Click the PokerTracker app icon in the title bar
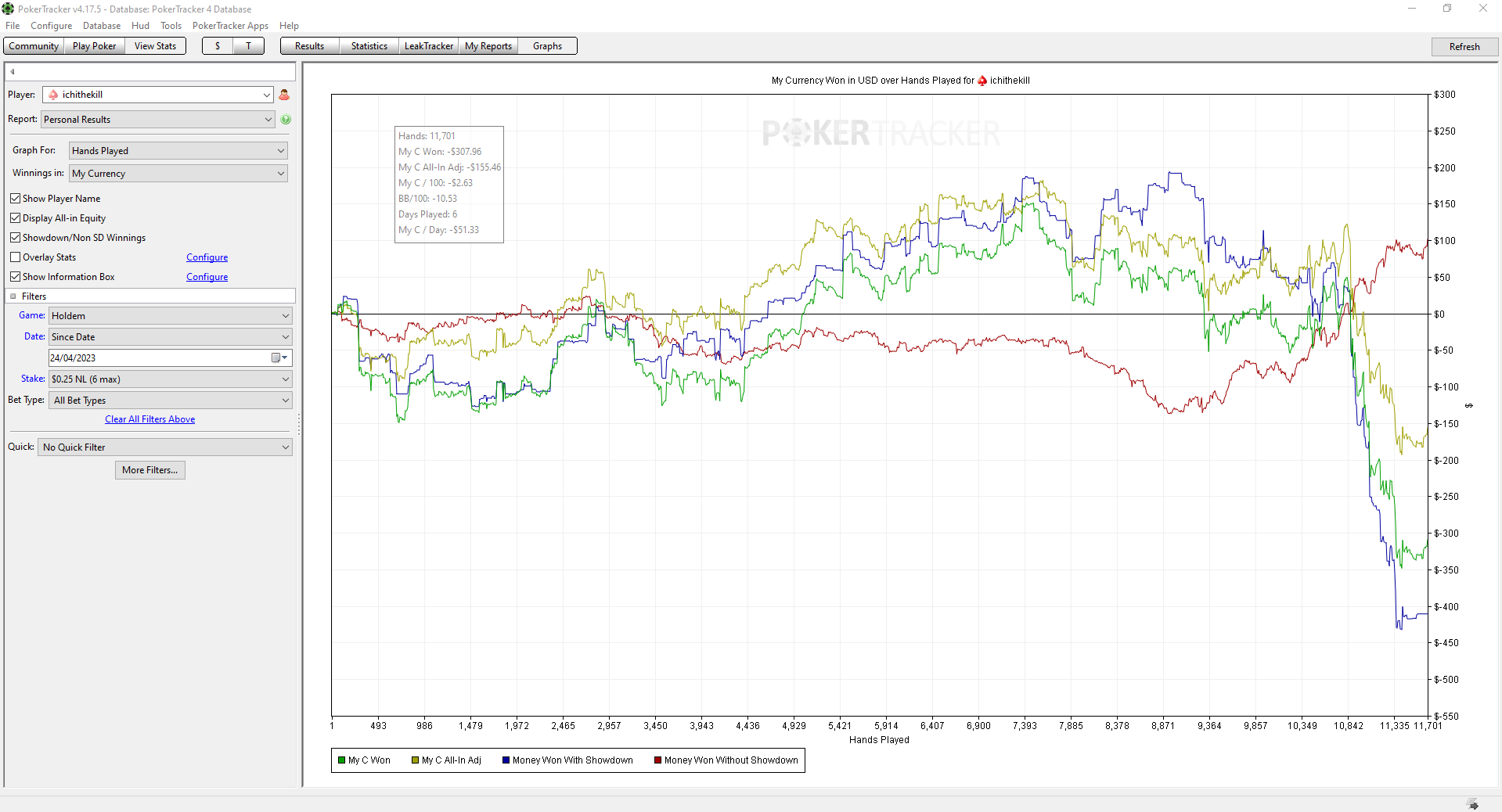This screenshot has height=812, width=1502. 8,9
